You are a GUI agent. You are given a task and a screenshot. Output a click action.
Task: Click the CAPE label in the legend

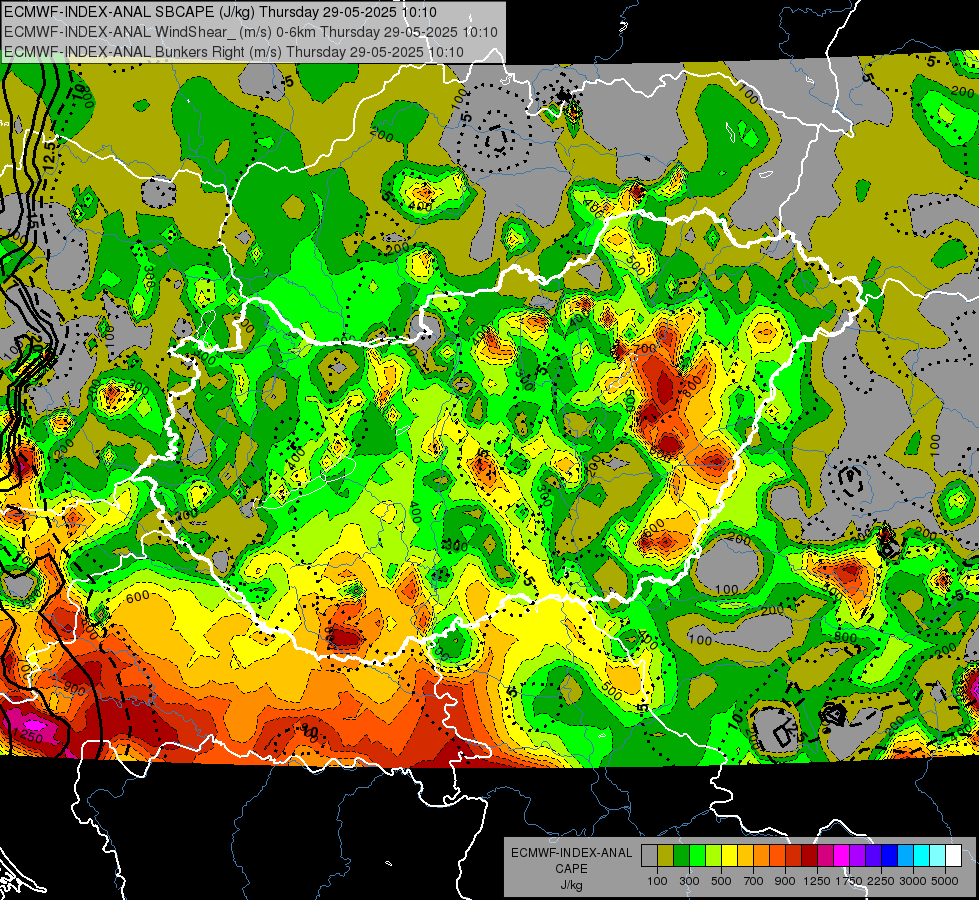click(x=571, y=869)
